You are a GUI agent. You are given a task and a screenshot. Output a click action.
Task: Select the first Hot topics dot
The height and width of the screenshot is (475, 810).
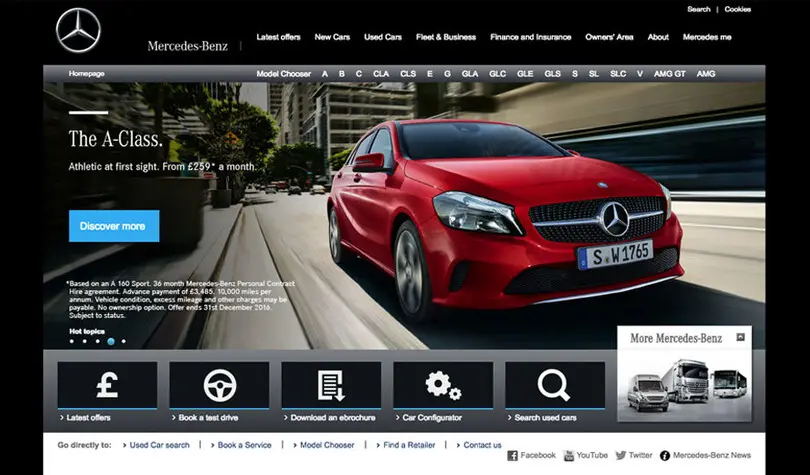tap(72, 341)
